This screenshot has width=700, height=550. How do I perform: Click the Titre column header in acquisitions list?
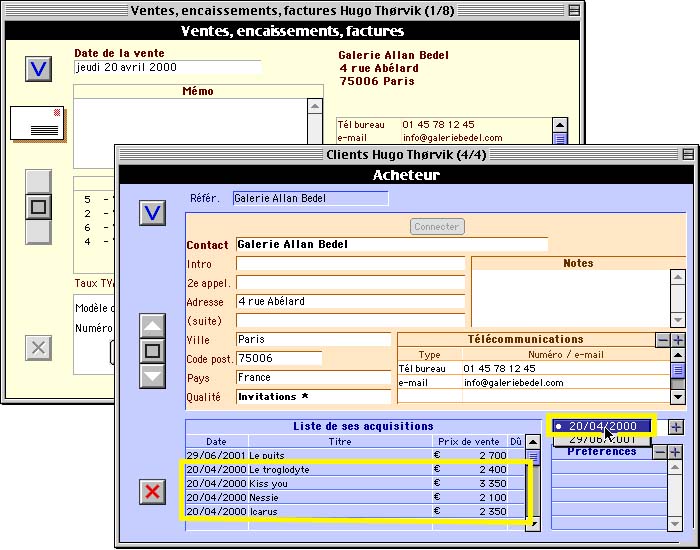coord(340,442)
